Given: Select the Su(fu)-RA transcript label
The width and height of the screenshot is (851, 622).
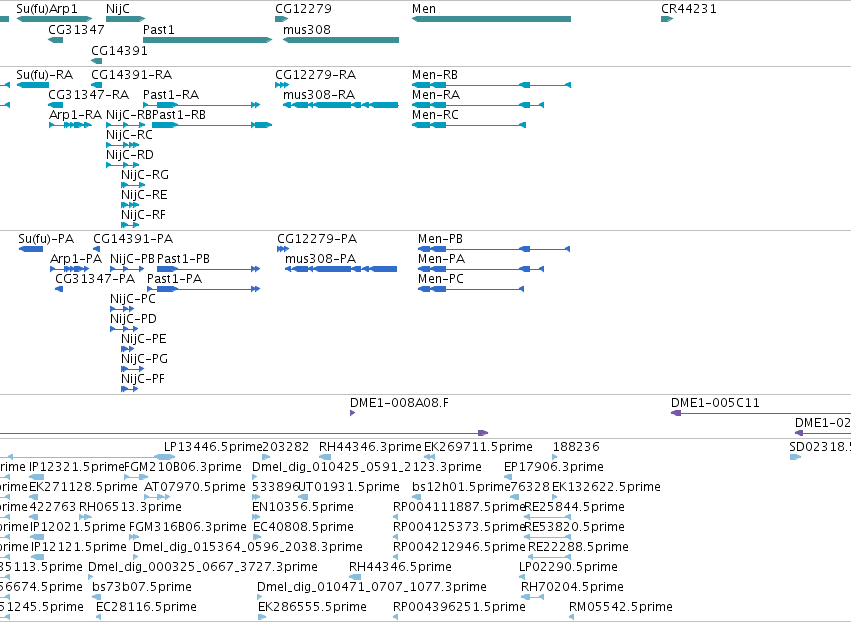Looking at the screenshot, I should tap(45, 74).
